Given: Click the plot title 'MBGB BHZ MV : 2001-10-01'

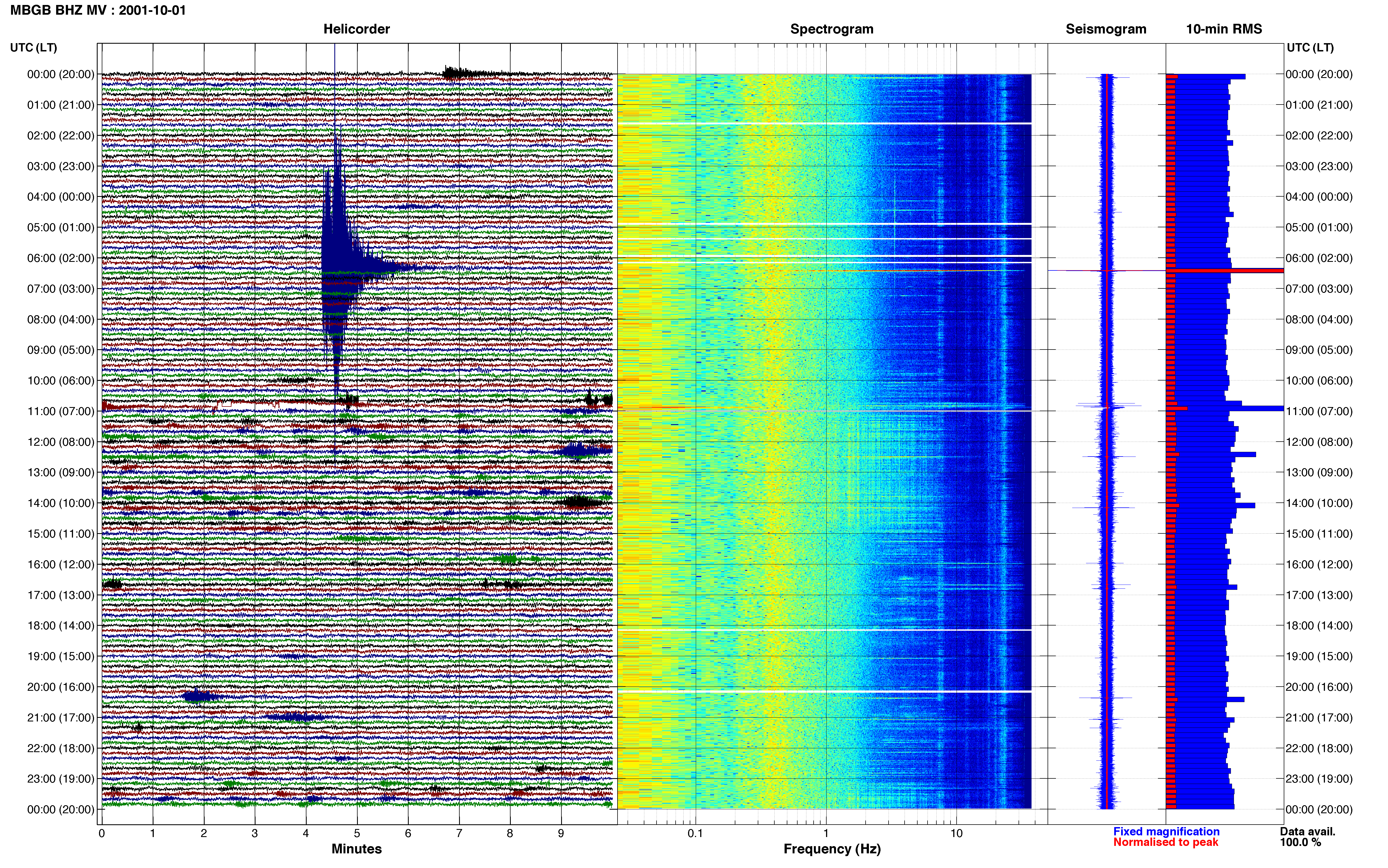Looking at the screenshot, I should [x=98, y=10].
